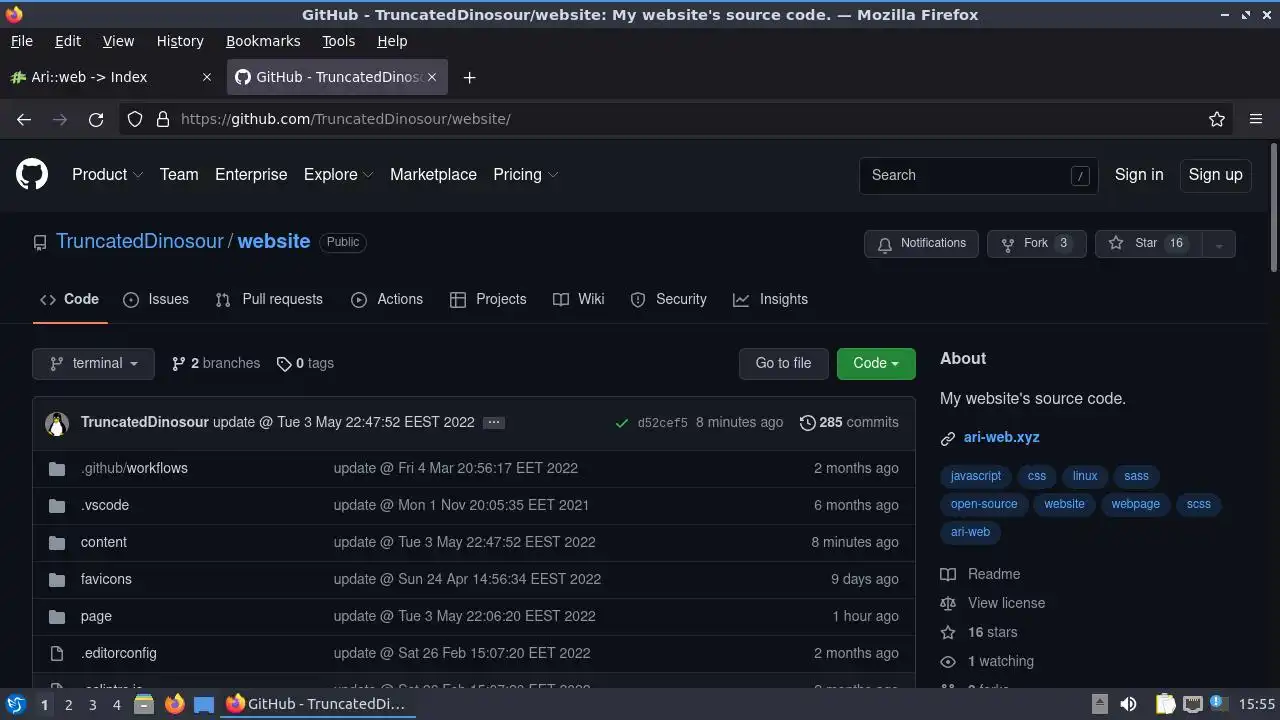This screenshot has width=1280, height=720.
Task: Click the folder icon next to content
Action: [x=57, y=542]
